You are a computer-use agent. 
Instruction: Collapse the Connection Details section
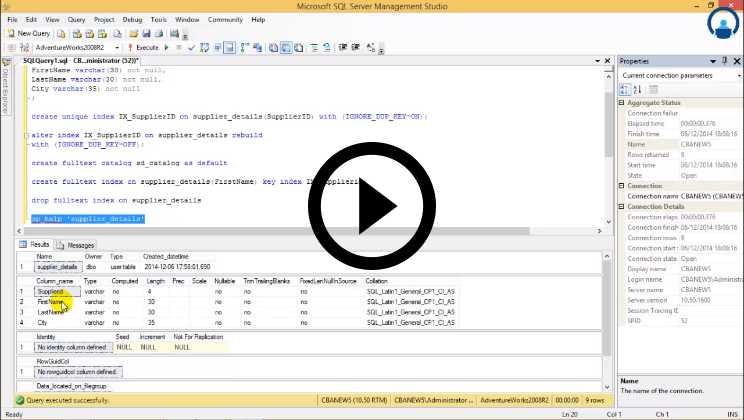[622, 206]
